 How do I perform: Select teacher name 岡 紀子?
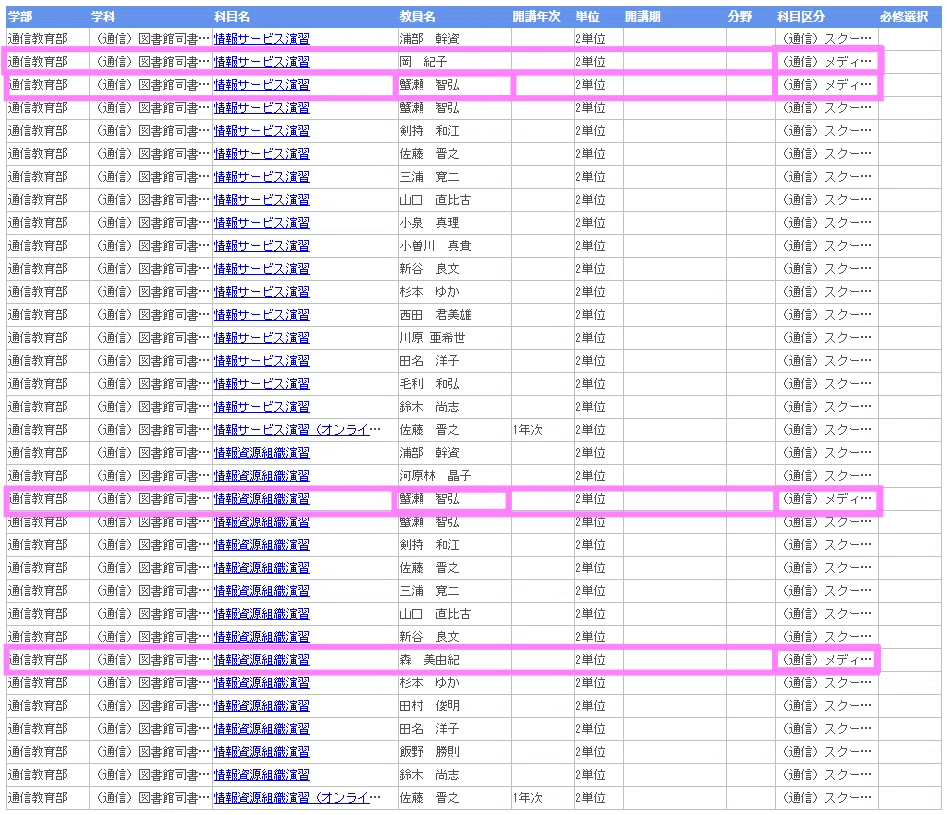coord(423,62)
